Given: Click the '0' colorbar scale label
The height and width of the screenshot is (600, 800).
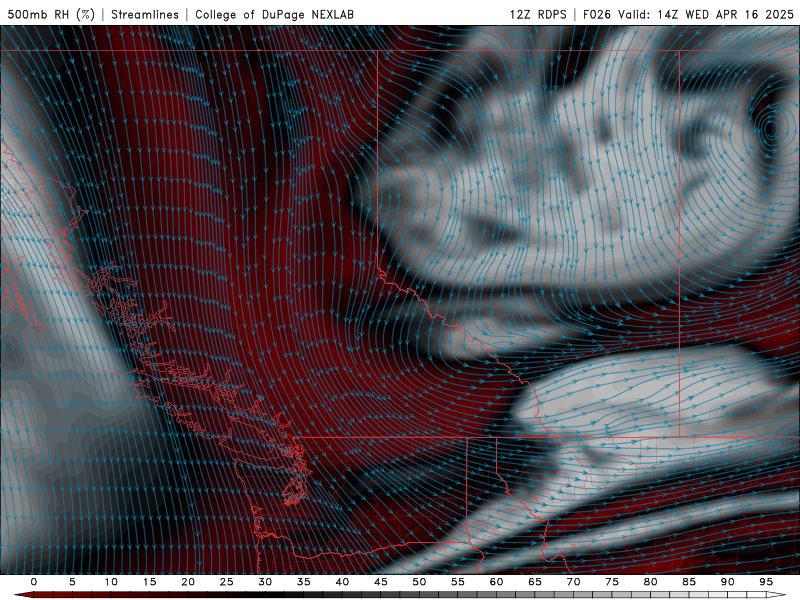Looking at the screenshot, I should tap(34, 582).
